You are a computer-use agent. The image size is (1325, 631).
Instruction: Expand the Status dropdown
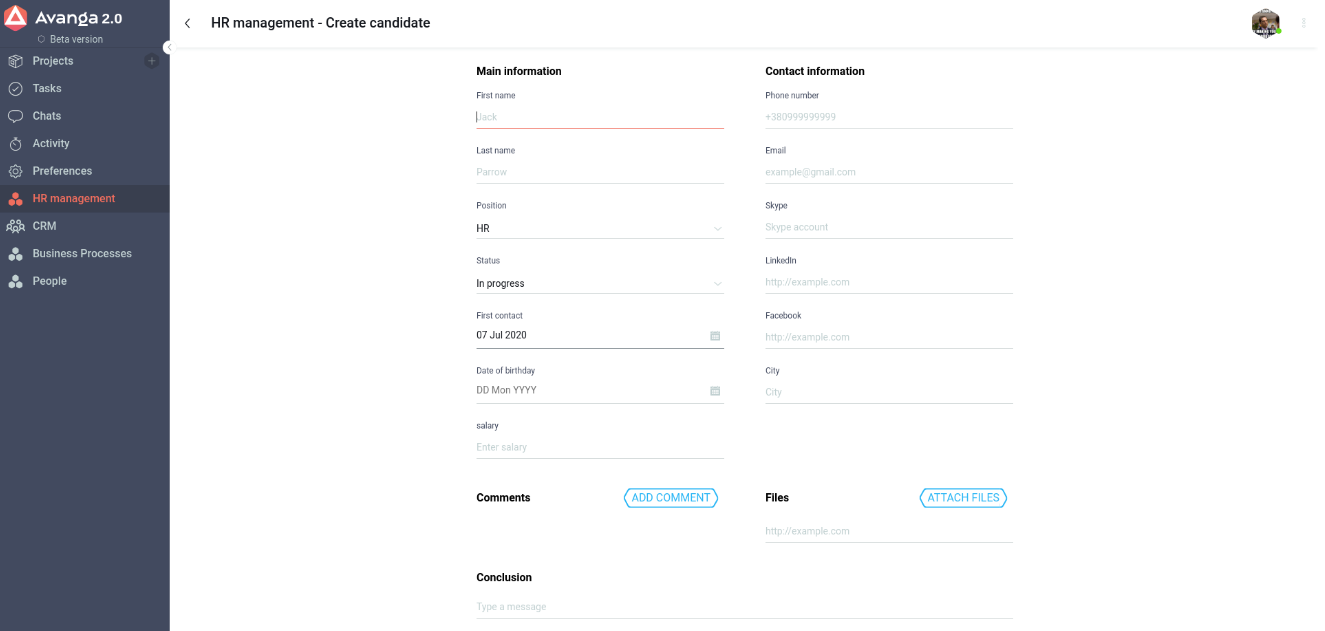[717, 284]
